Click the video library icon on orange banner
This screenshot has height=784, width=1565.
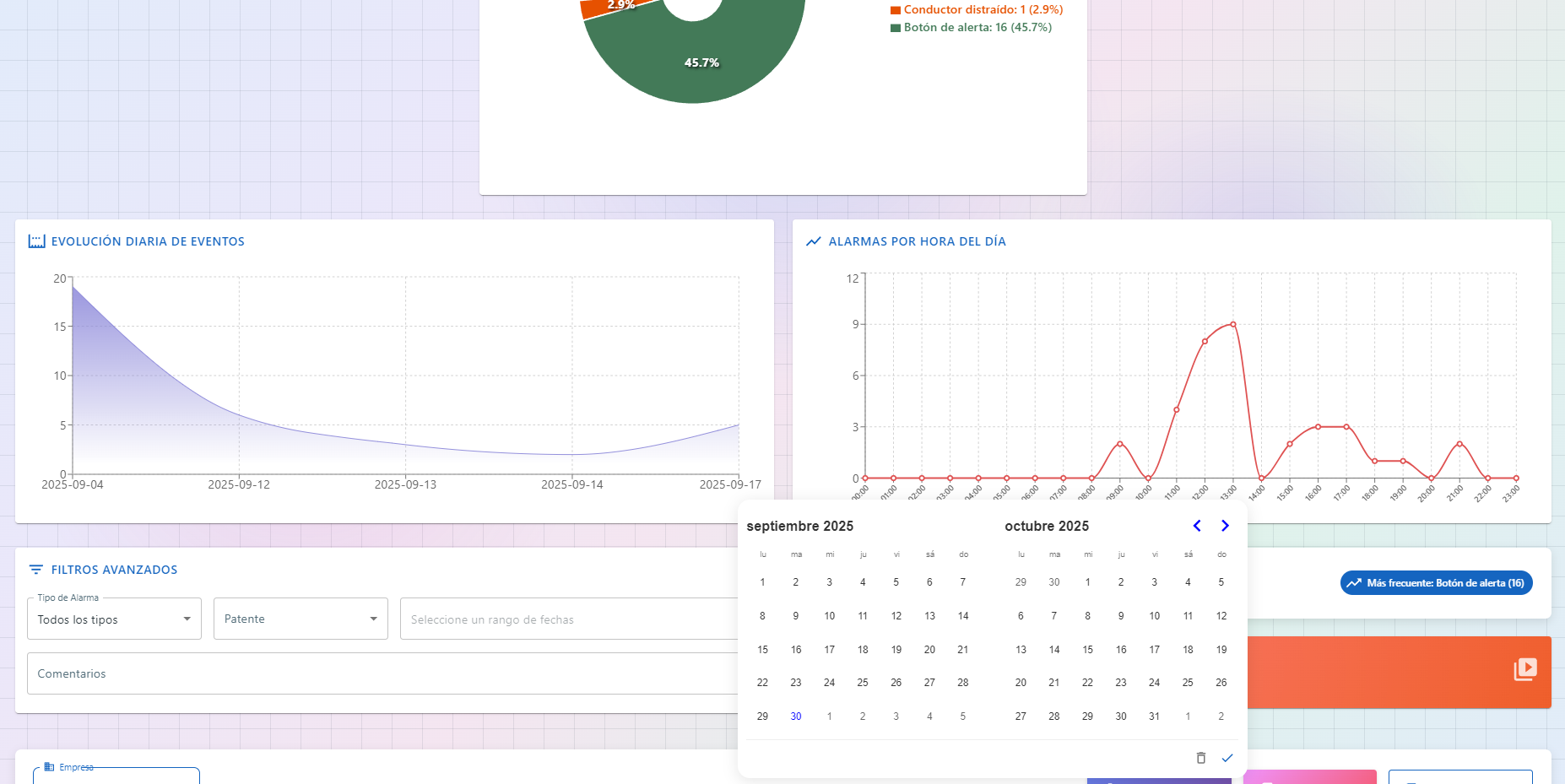tap(1524, 669)
